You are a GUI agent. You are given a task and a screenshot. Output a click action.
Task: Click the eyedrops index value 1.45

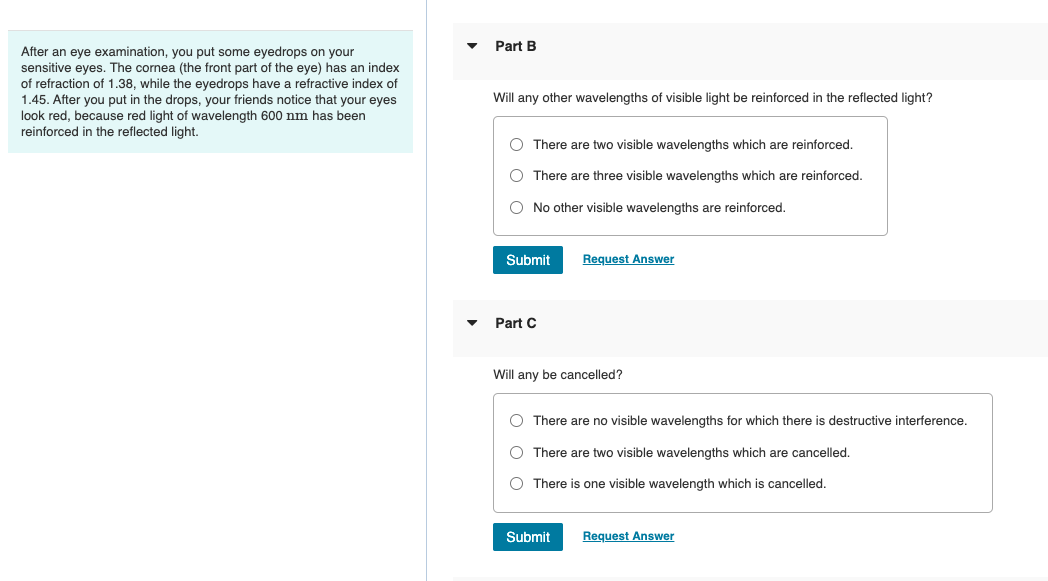pyautogui.click(x=33, y=100)
